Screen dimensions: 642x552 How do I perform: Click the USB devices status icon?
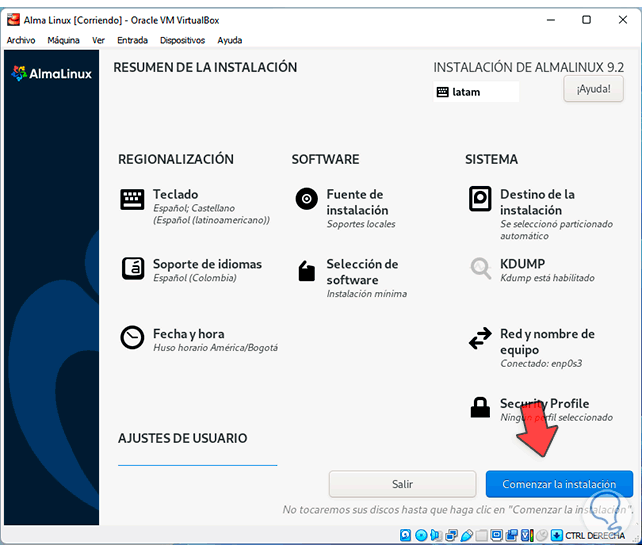[x=466, y=535]
